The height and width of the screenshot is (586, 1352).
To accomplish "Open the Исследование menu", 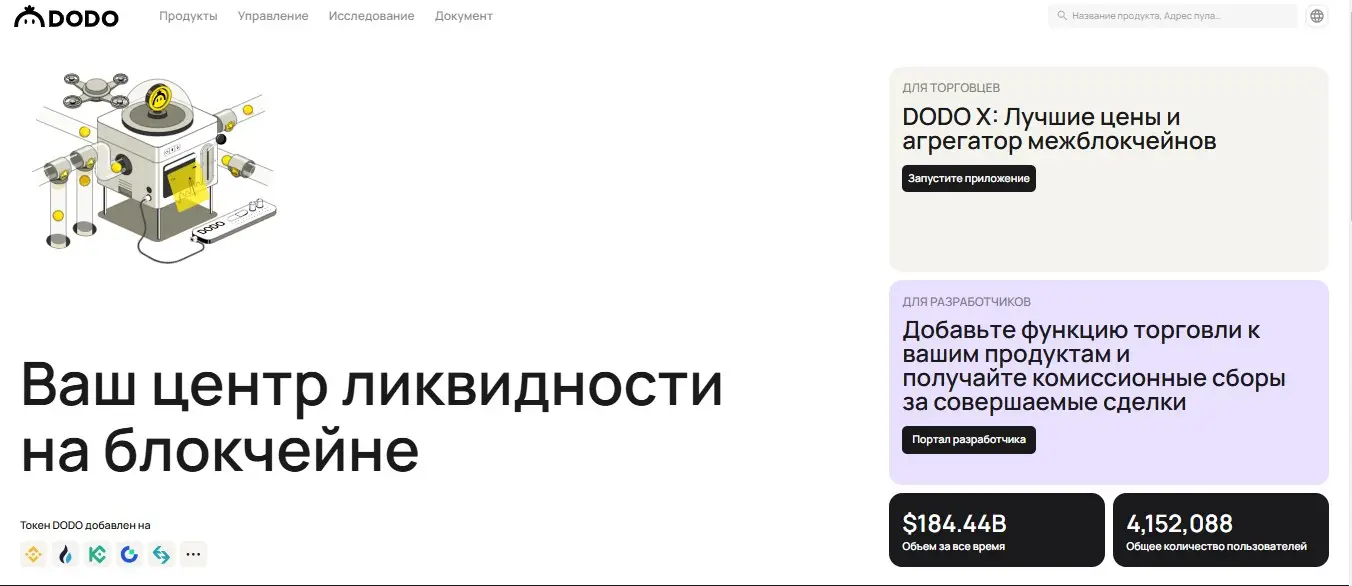I will pyautogui.click(x=371, y=16).
